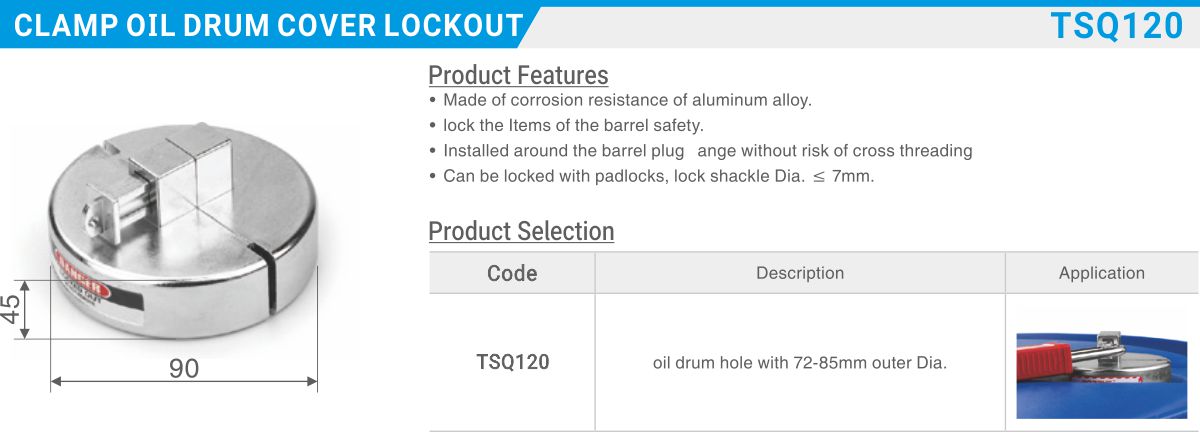The width and height of the screenshot is (1200, 432).
Task: Click the Product Features heading
Action: tap(518, 75)
